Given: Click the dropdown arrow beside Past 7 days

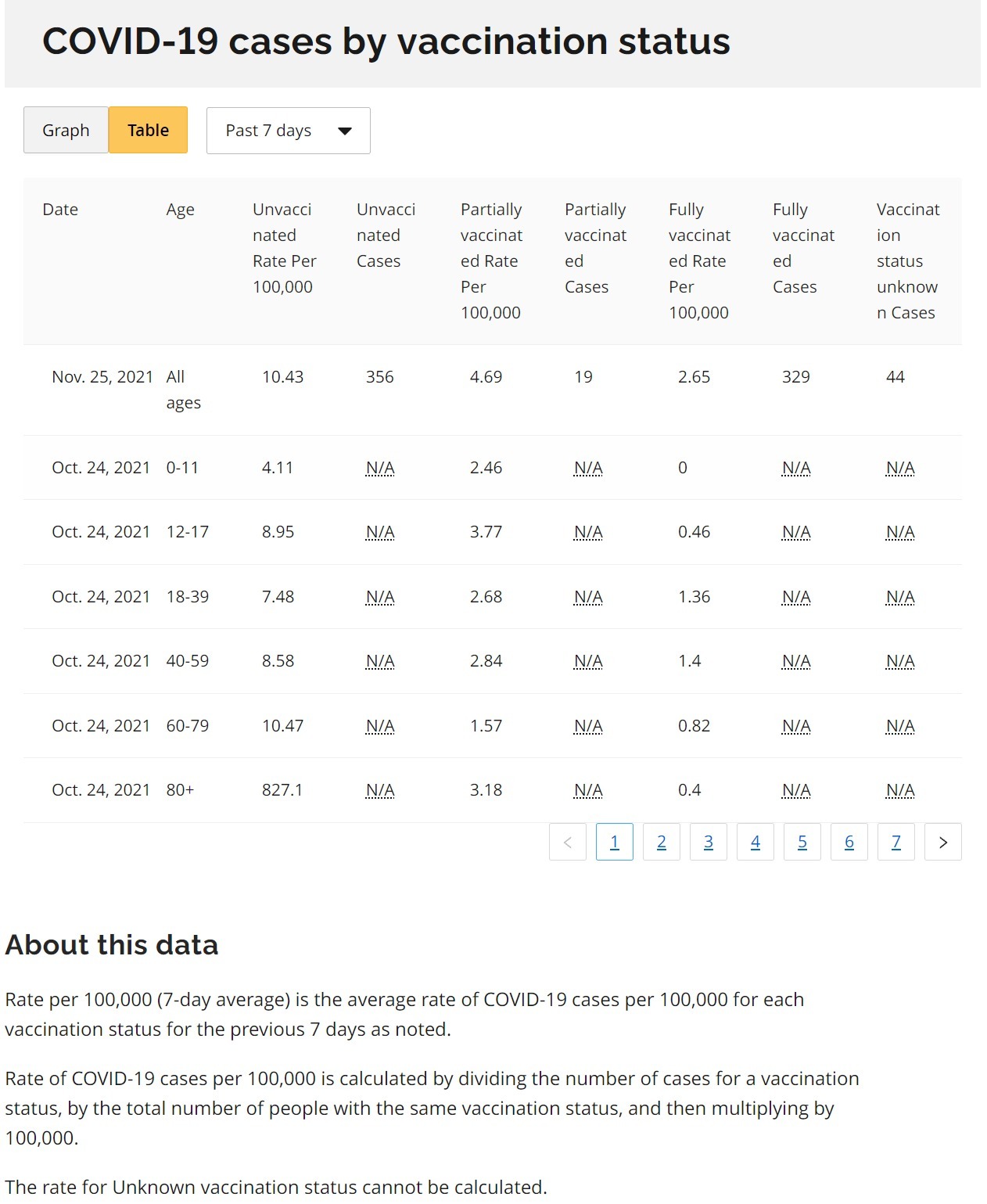Looking at the screenshot, I should coord(345,131).
